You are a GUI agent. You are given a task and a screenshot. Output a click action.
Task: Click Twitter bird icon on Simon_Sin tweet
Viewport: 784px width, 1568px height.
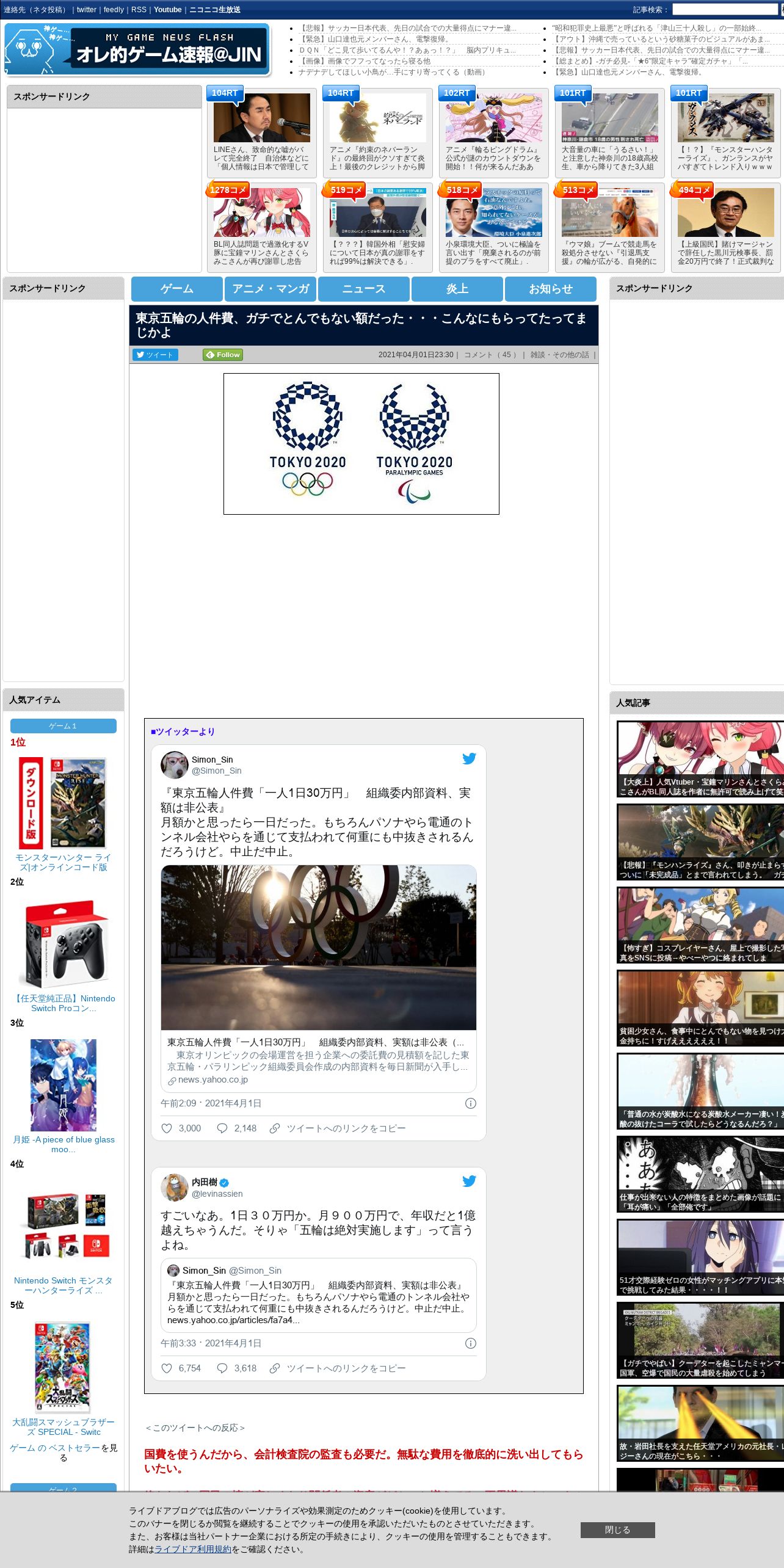[469, 758]
